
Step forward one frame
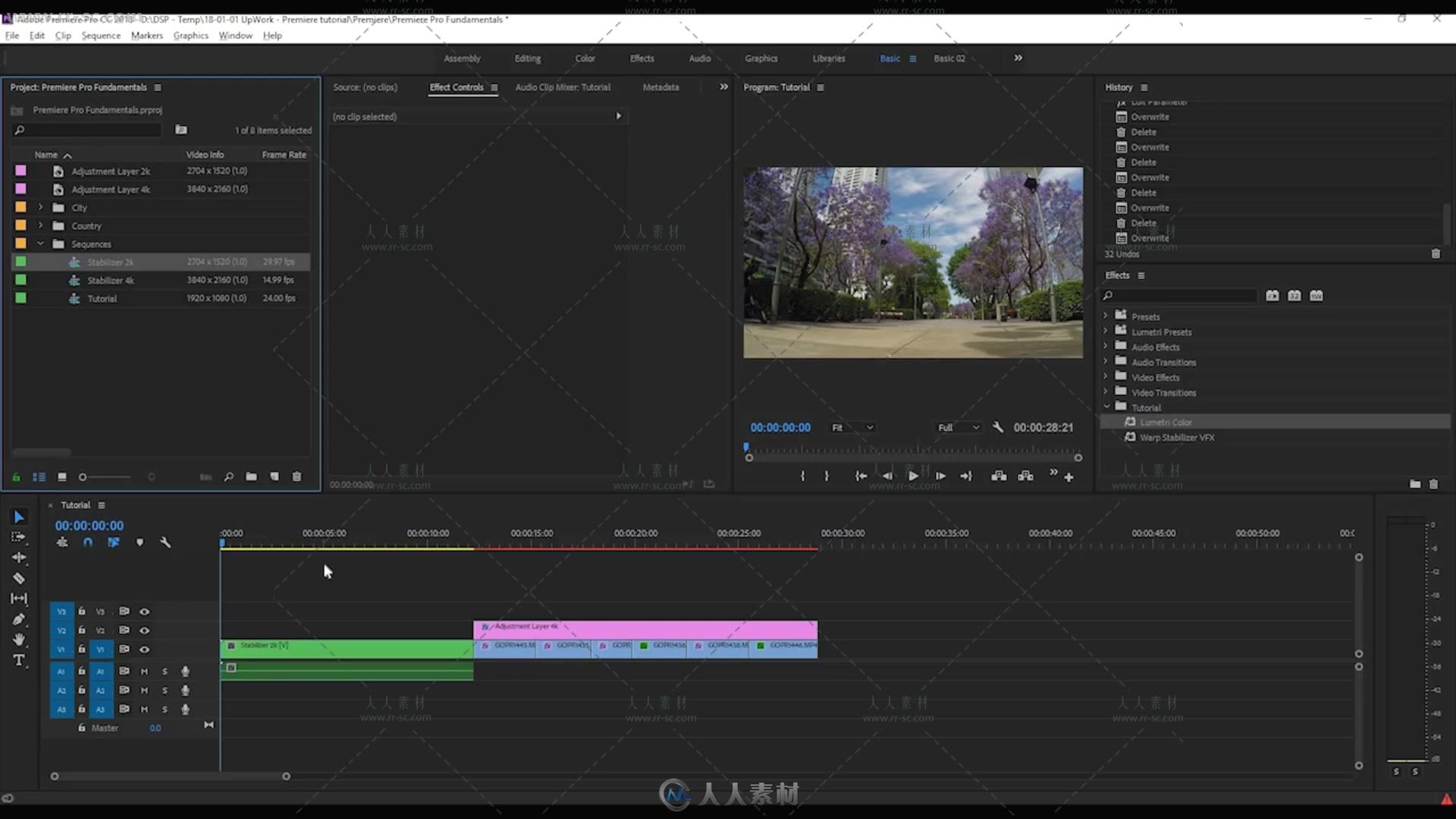pyautogui.click(x=940, y=476)
